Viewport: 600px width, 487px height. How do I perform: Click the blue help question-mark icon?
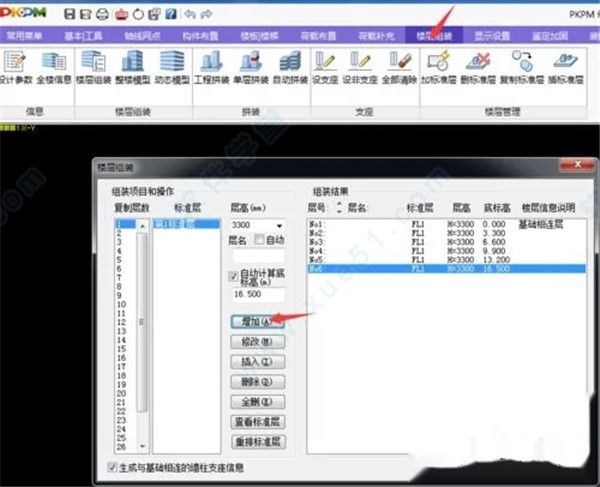point(171,14)
